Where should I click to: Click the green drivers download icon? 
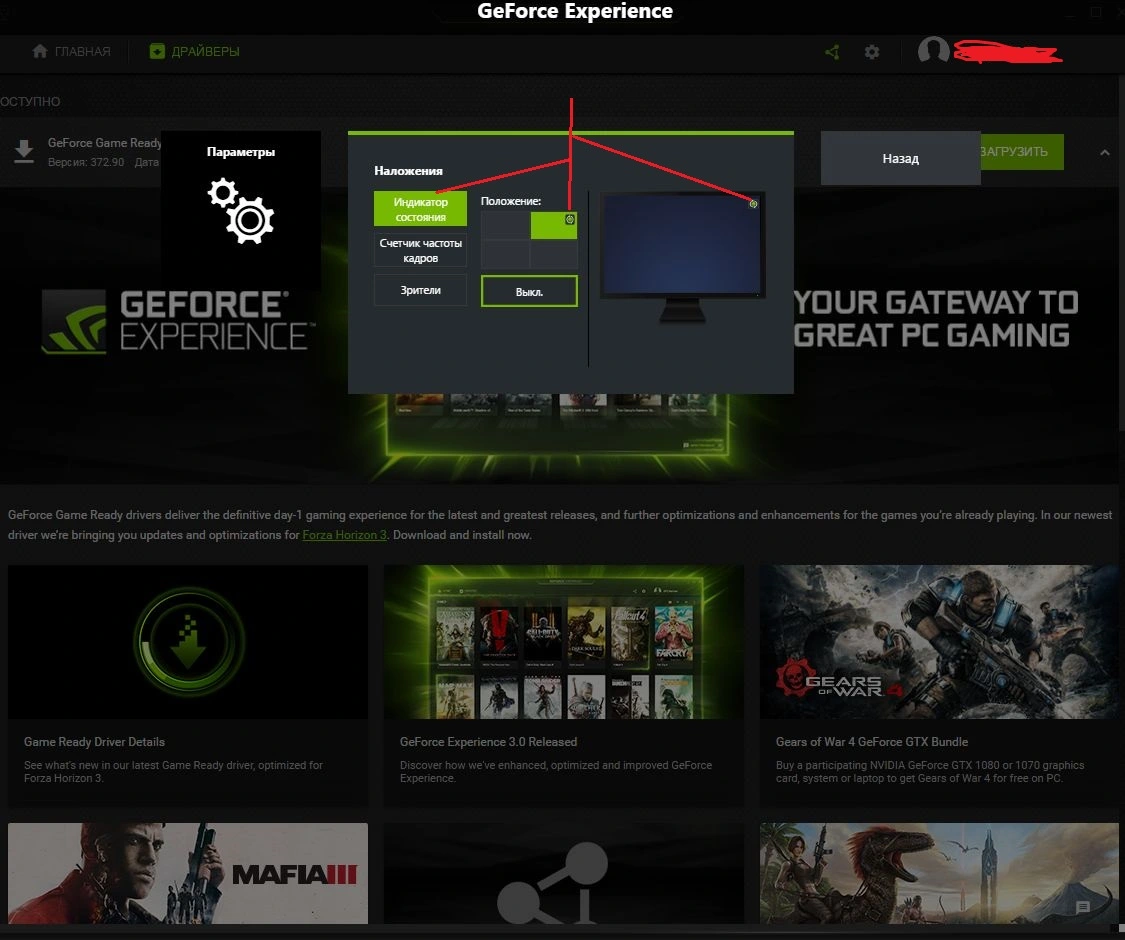[x=157, y=52]
